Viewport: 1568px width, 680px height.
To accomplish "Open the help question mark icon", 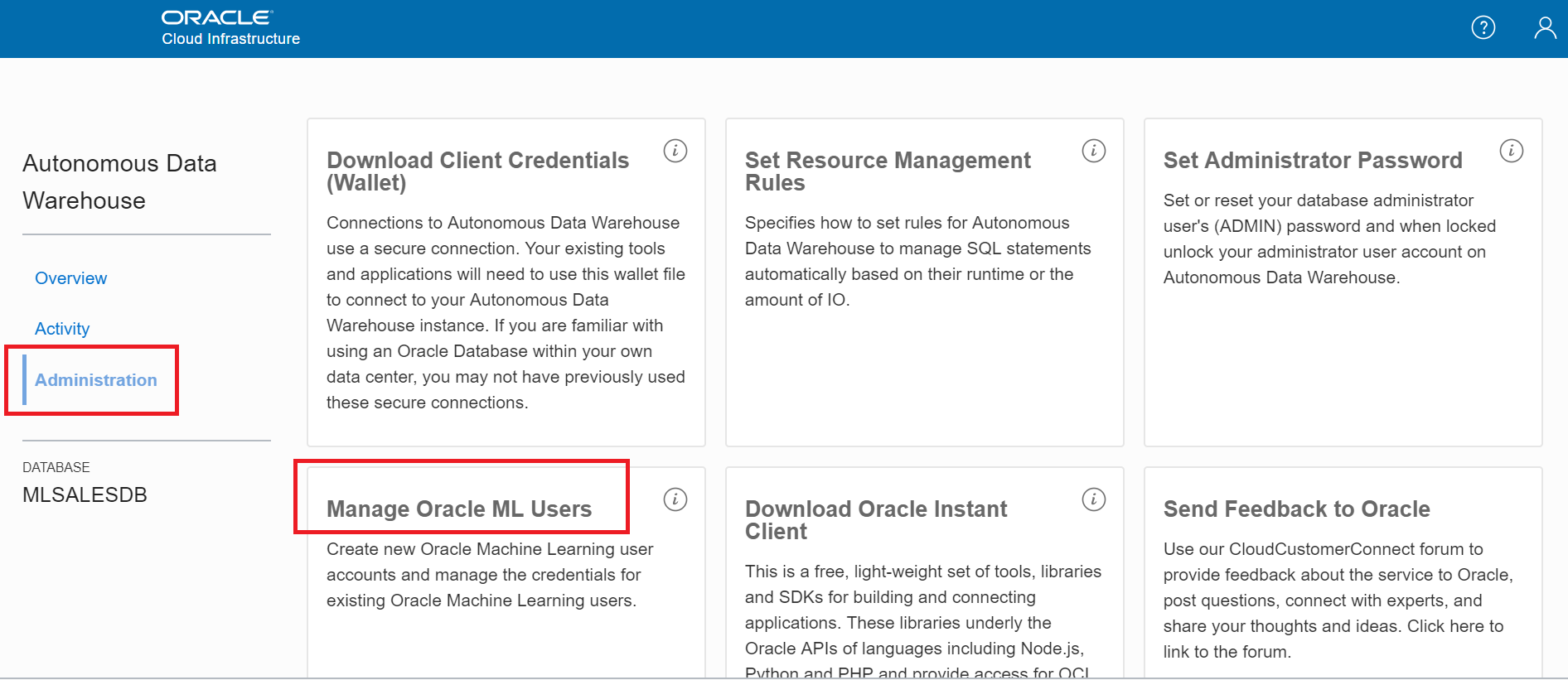I will click(1483, 28).
